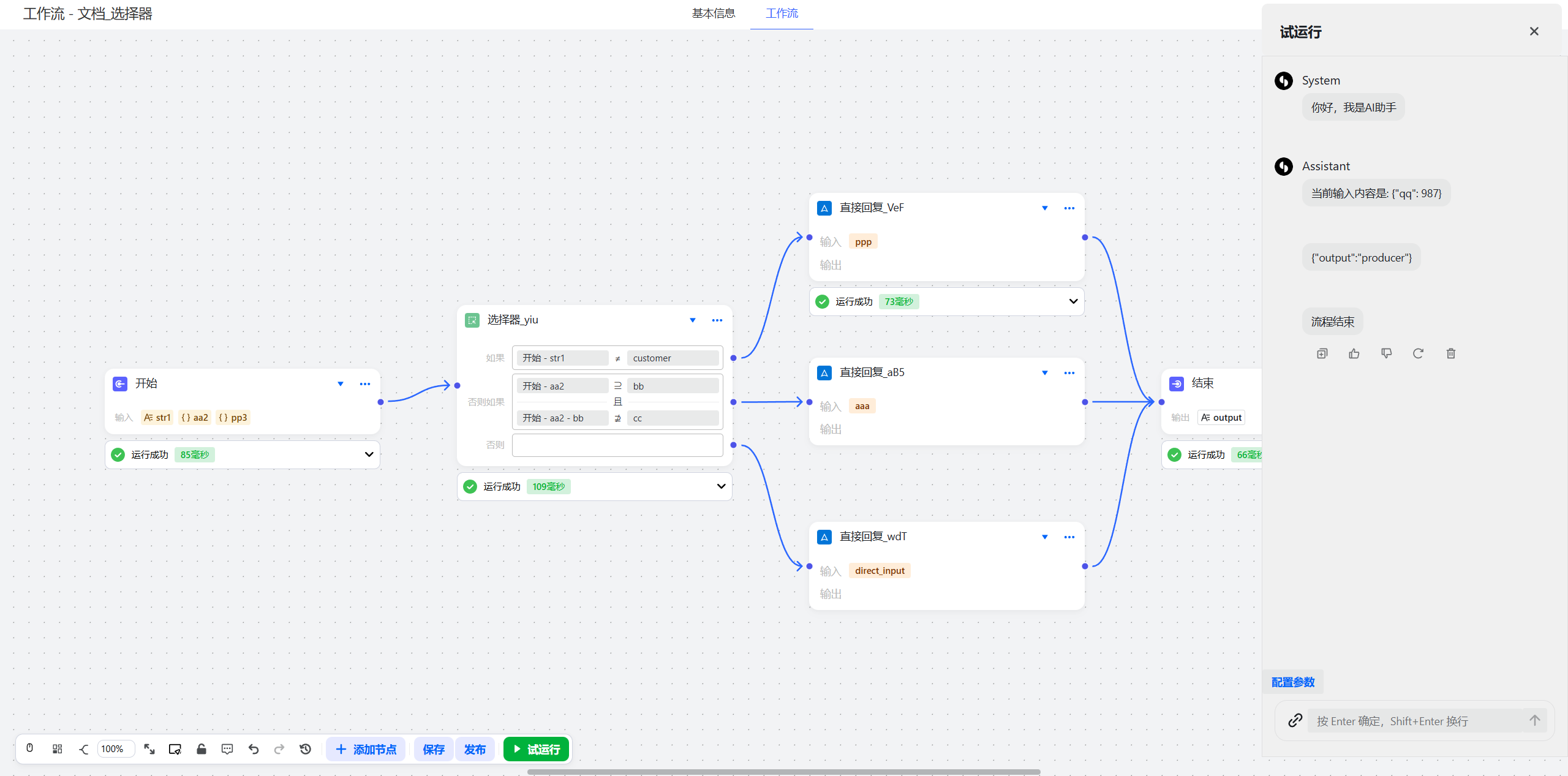Viewport: 1568px width, 776px height.
Task: Switch to the 工作流 tab
Action: coord(781,13)
